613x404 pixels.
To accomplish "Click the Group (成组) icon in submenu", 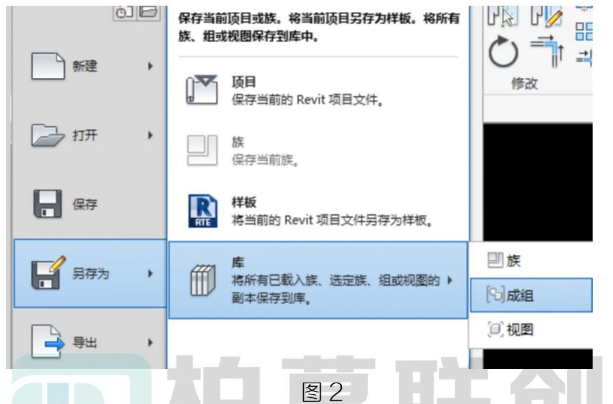I will pos(495,294).
